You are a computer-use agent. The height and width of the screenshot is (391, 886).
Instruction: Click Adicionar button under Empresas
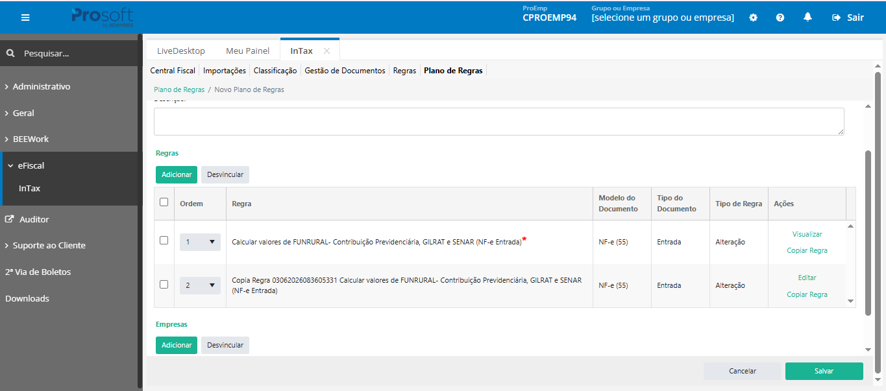177,345
